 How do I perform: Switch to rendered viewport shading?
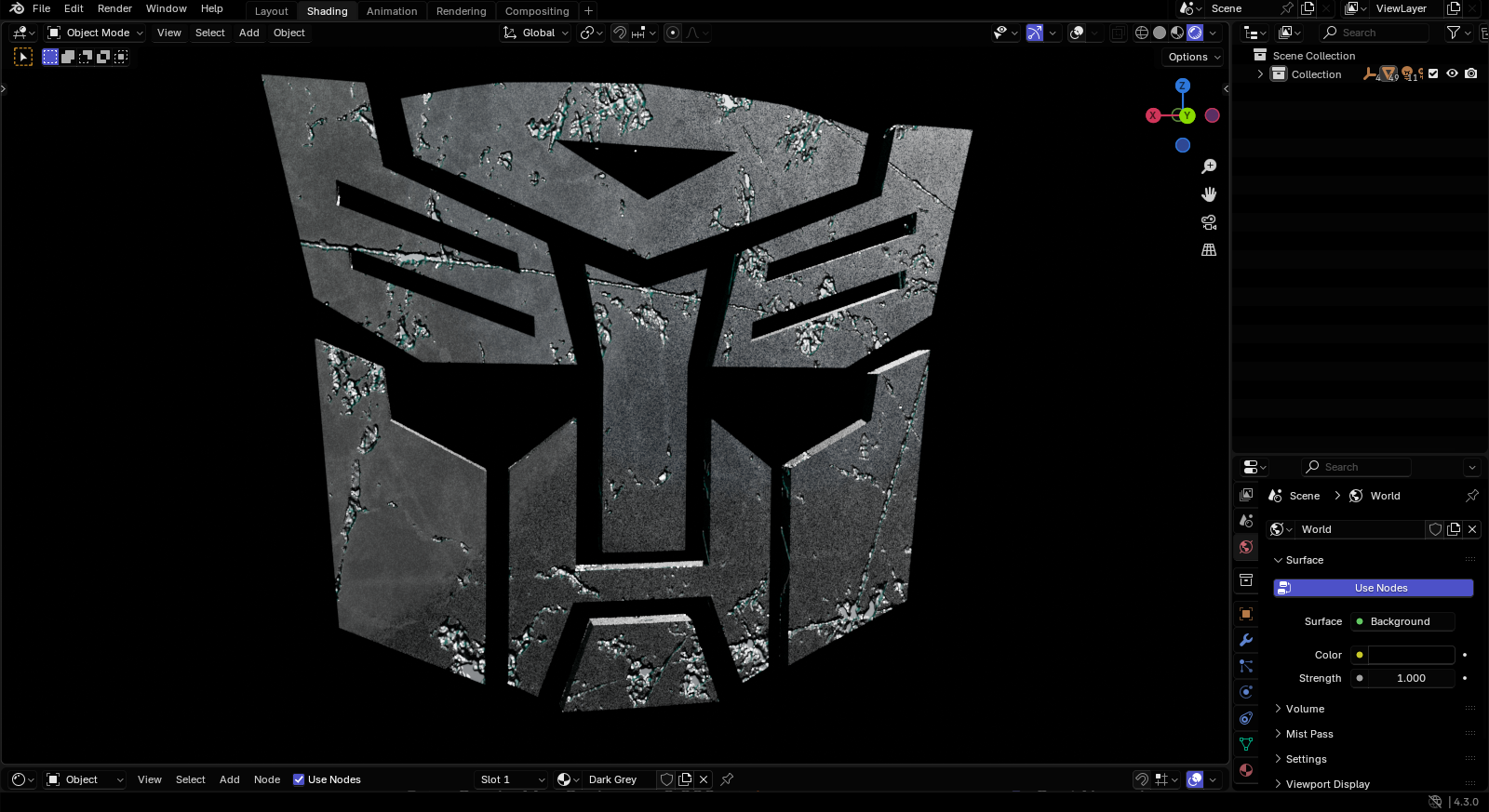1195,33
